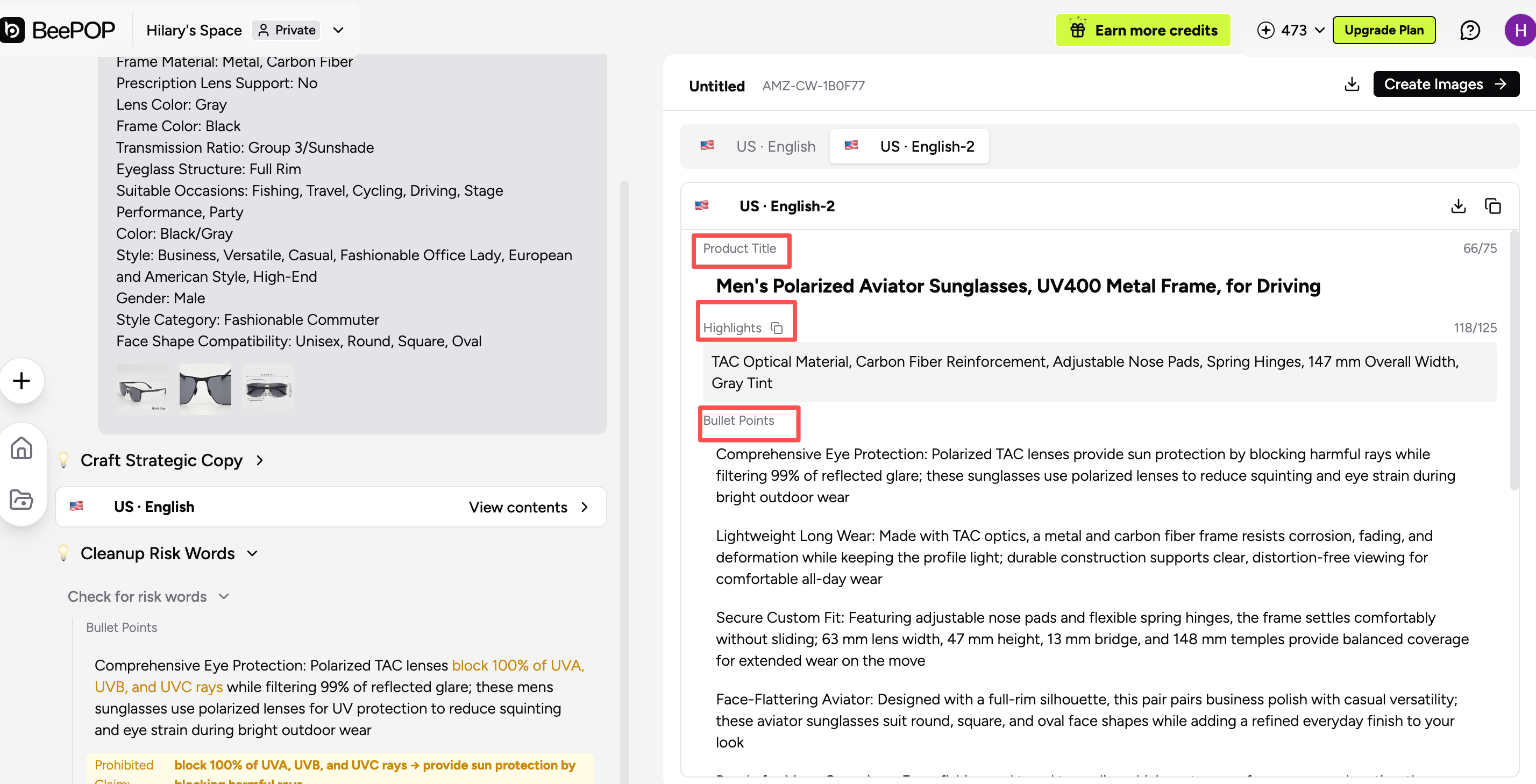Viewport: 1536px width, 784px height.
Task: Click Upgrade Plan button
Action: tap(1383, 30)
